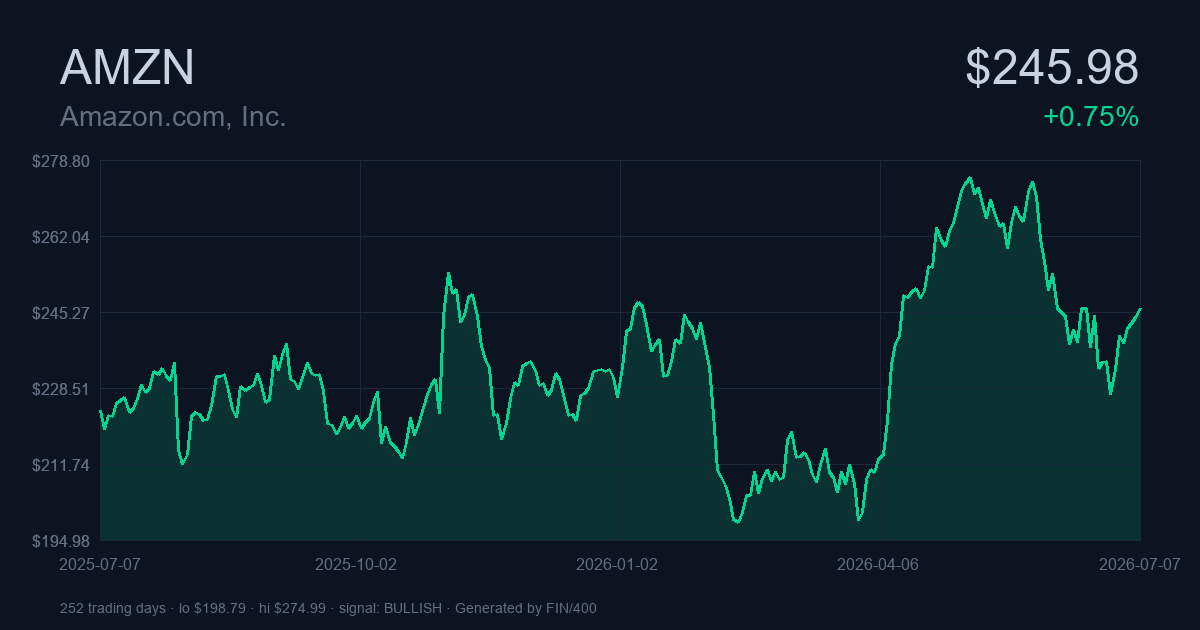Click the lo $198.79 footer value
This screenshot has height=630, width=1200.
212,608
